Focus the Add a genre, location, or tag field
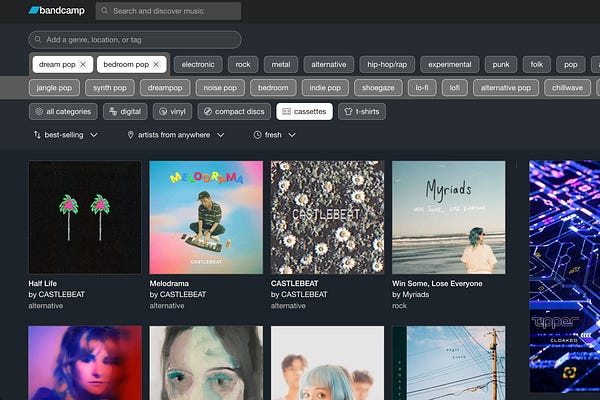This screenshot has height=400, width=600. click(135, 39)
